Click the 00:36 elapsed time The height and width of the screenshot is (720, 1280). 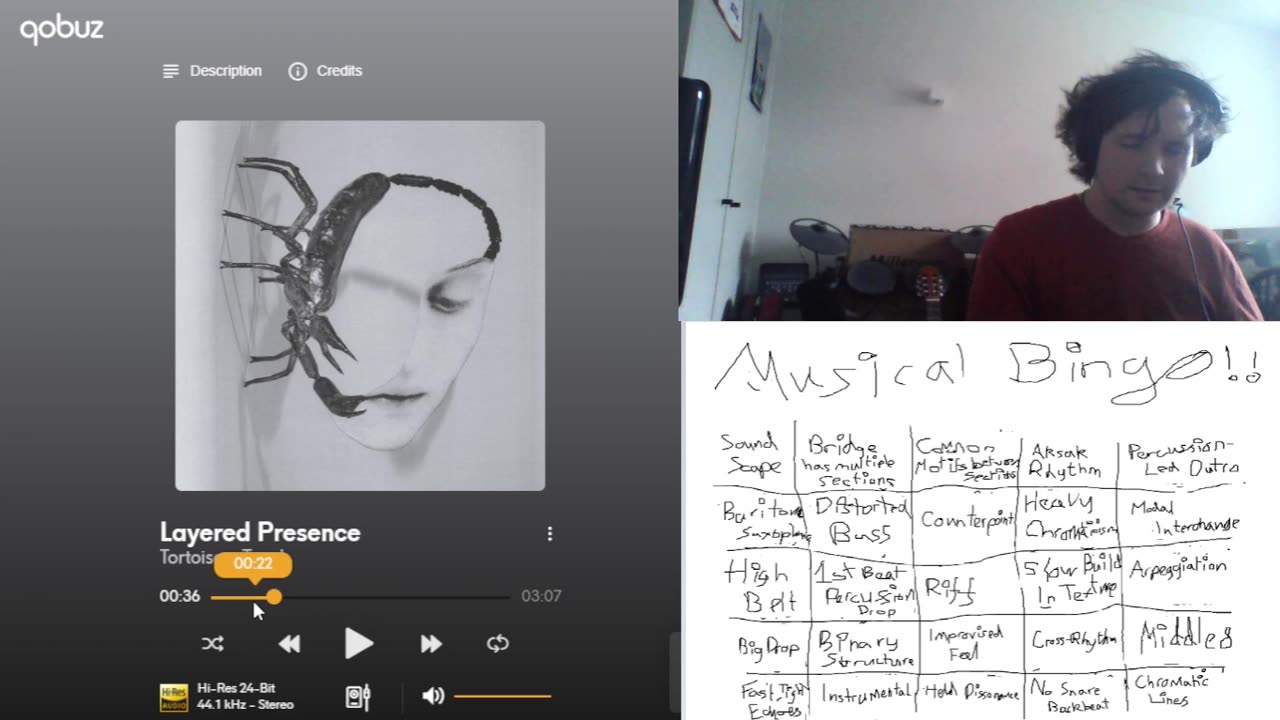click(180, 596)
